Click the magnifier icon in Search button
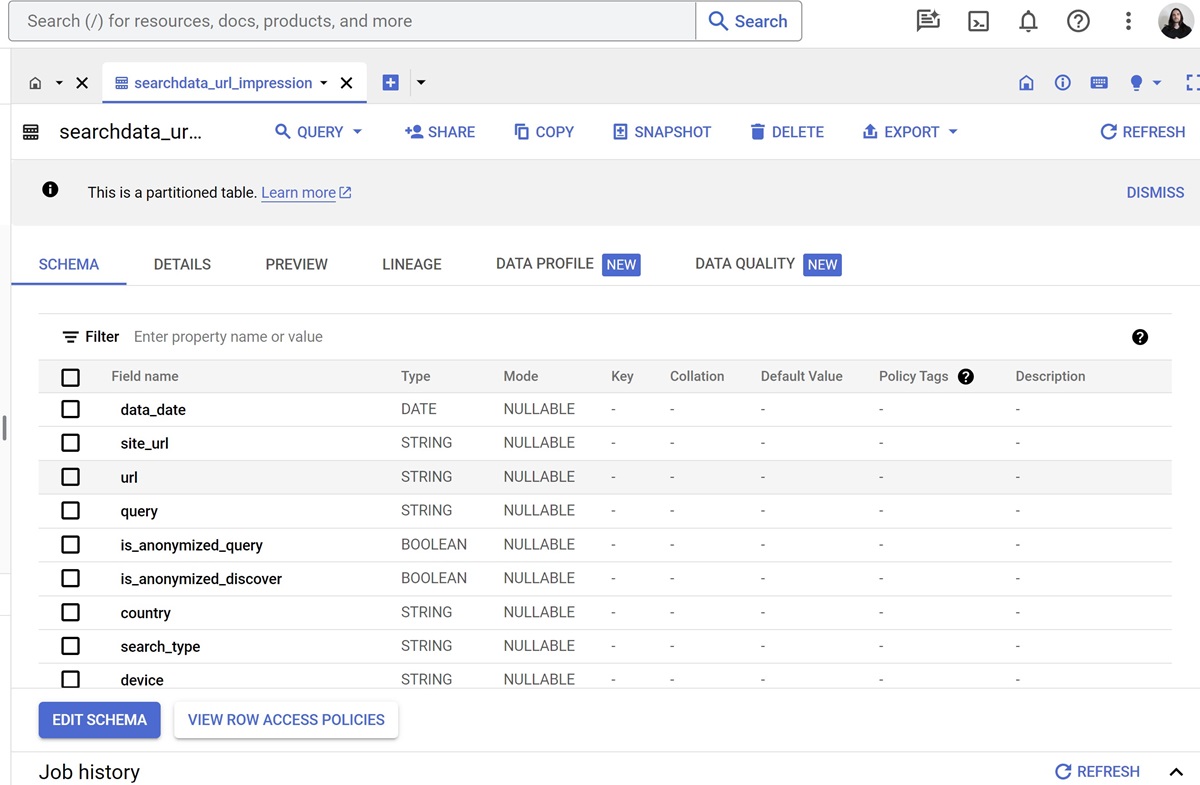Viewport: 1200px width, 785px height. (x=718, y=21)
